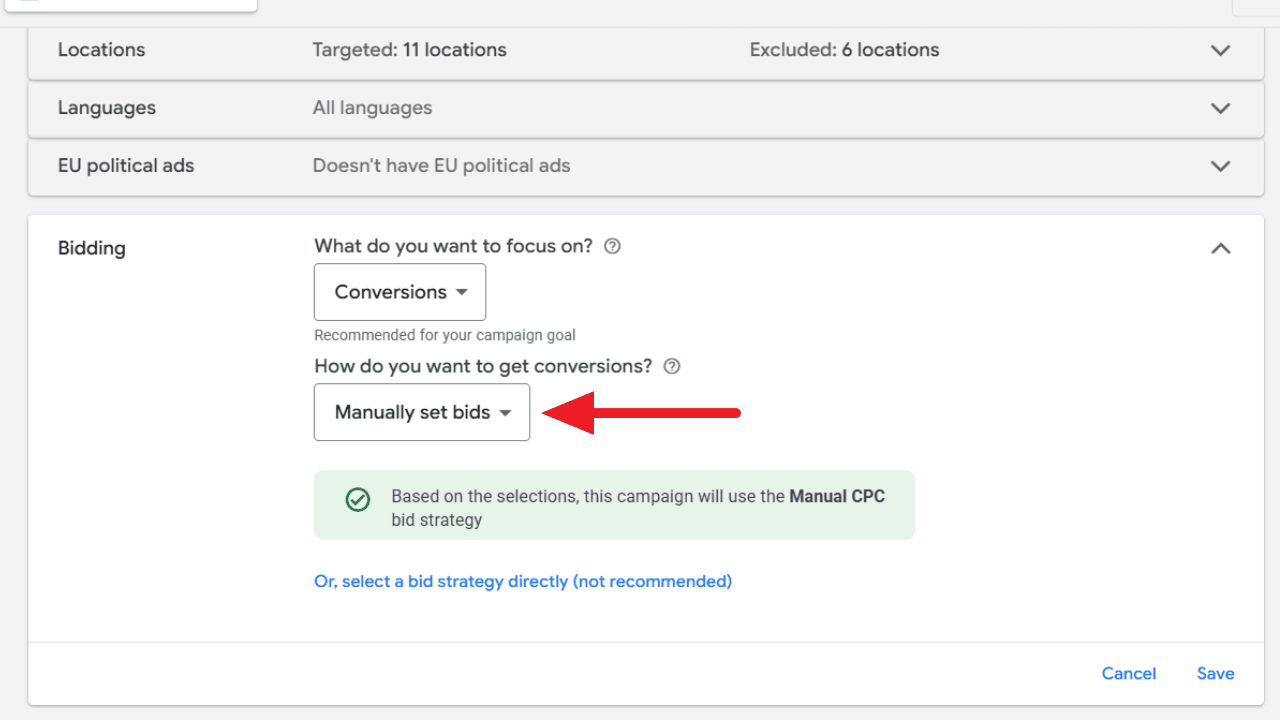1280x720 pixels.
Task: Click the Bidding section heading
Action: click(x=92, y=248)
